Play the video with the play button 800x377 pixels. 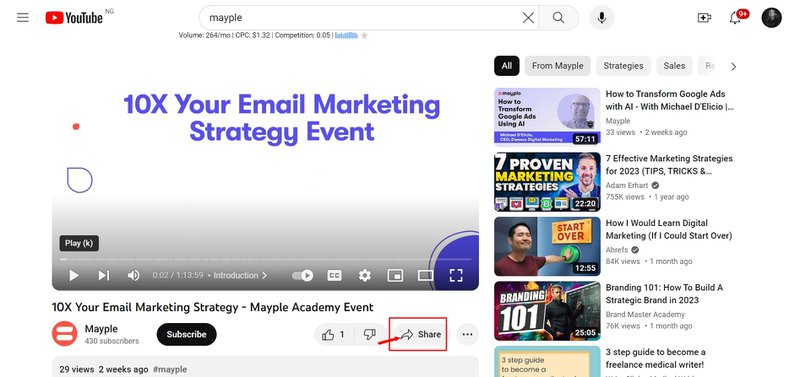73,275
